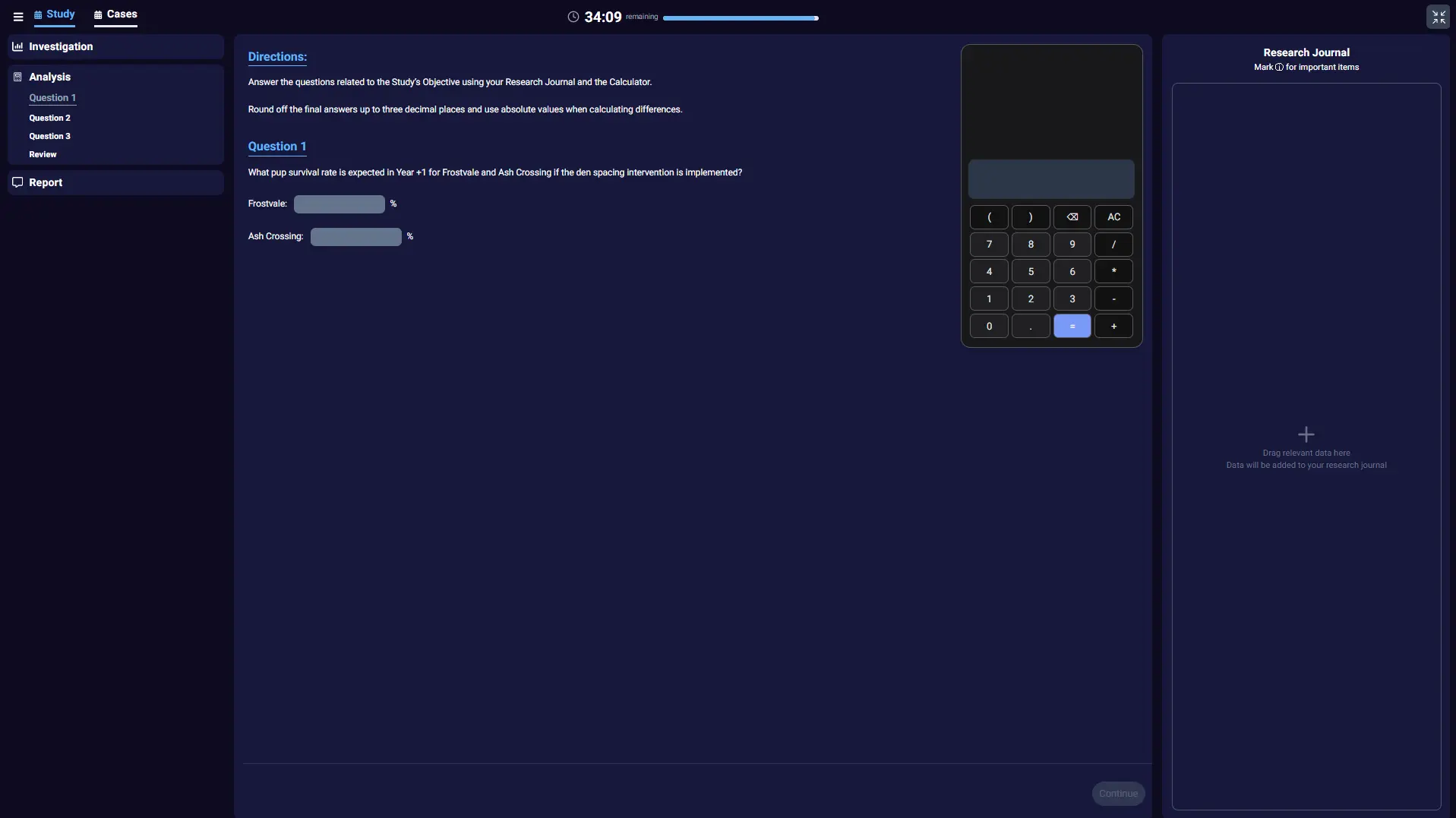Click the Continue button
This screenshot has width=1456, height=818.
point(1118,794)
